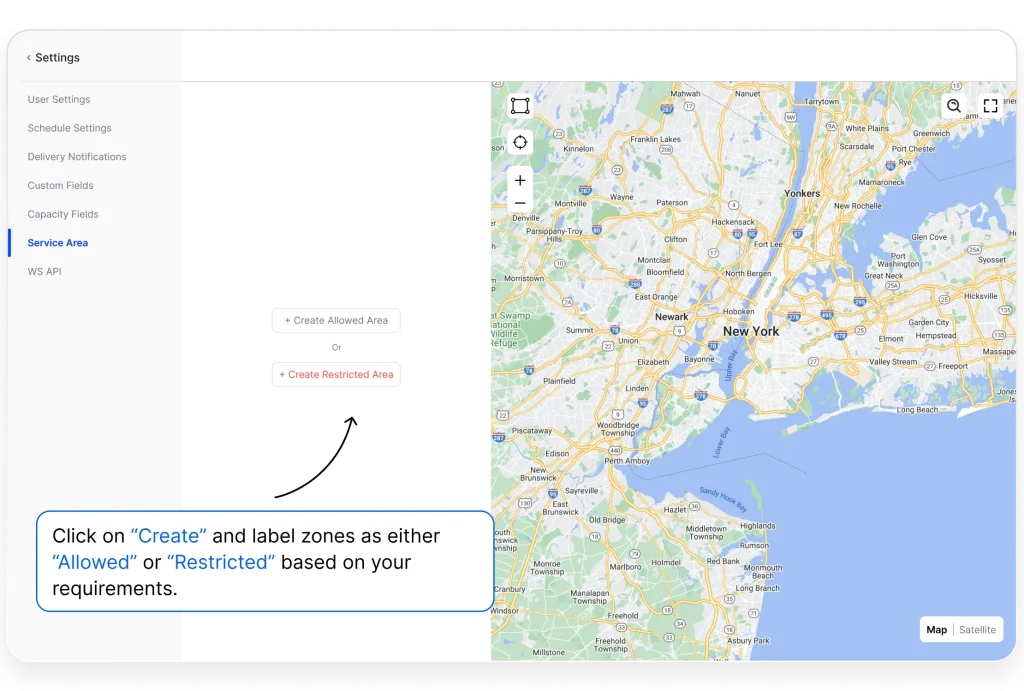Screen dimensions: 1024x691
Task: Click Create Restricted Area button
Action: point(336,374)
